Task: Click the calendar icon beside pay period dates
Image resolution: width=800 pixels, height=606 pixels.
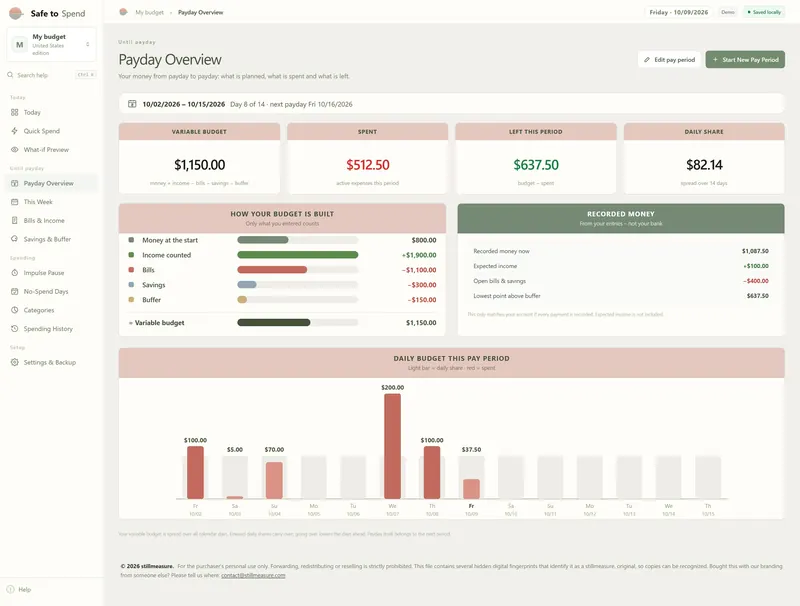Action: [x=132, y=104]
